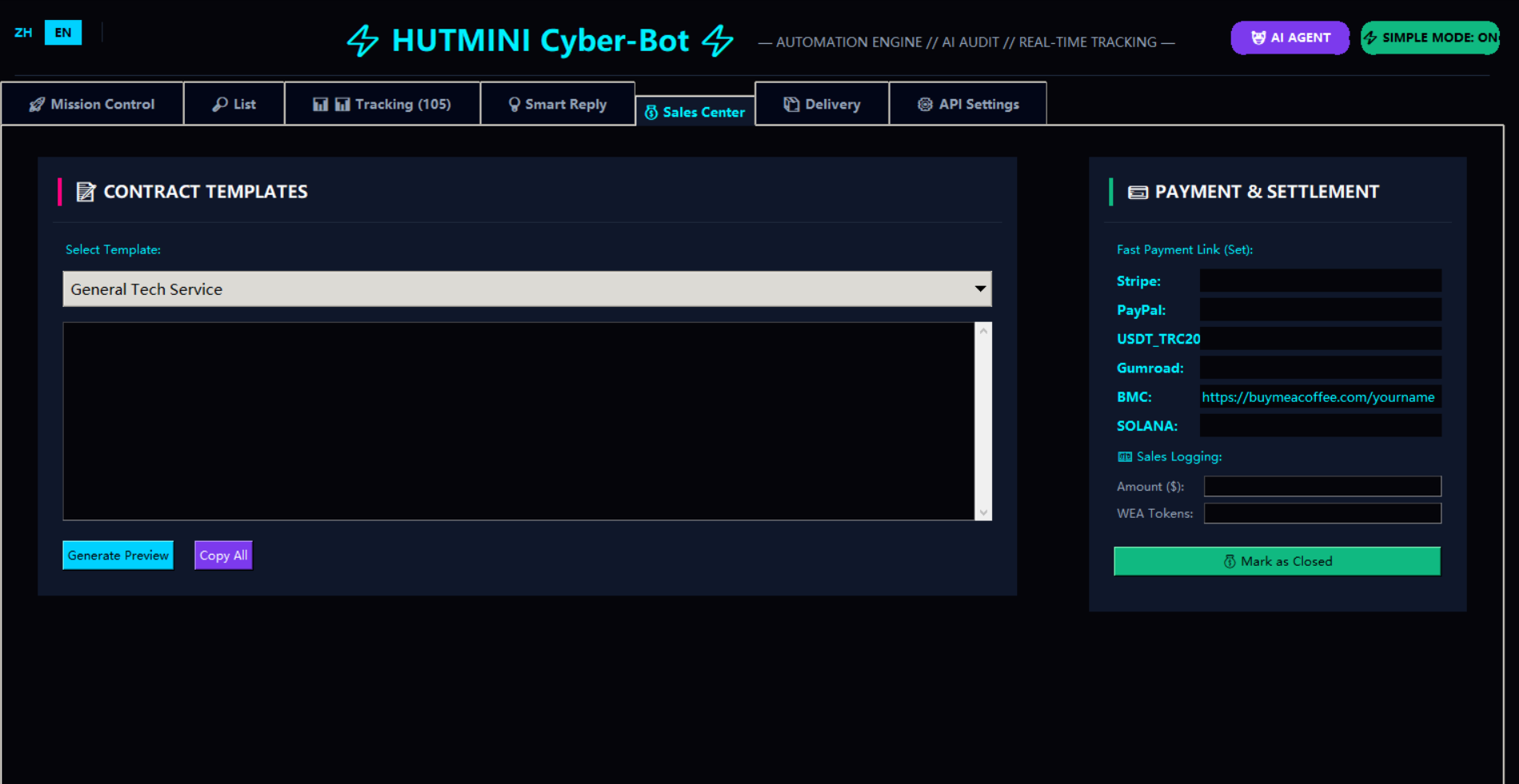
Task: Switch interface language to EN
Action: 62,32
